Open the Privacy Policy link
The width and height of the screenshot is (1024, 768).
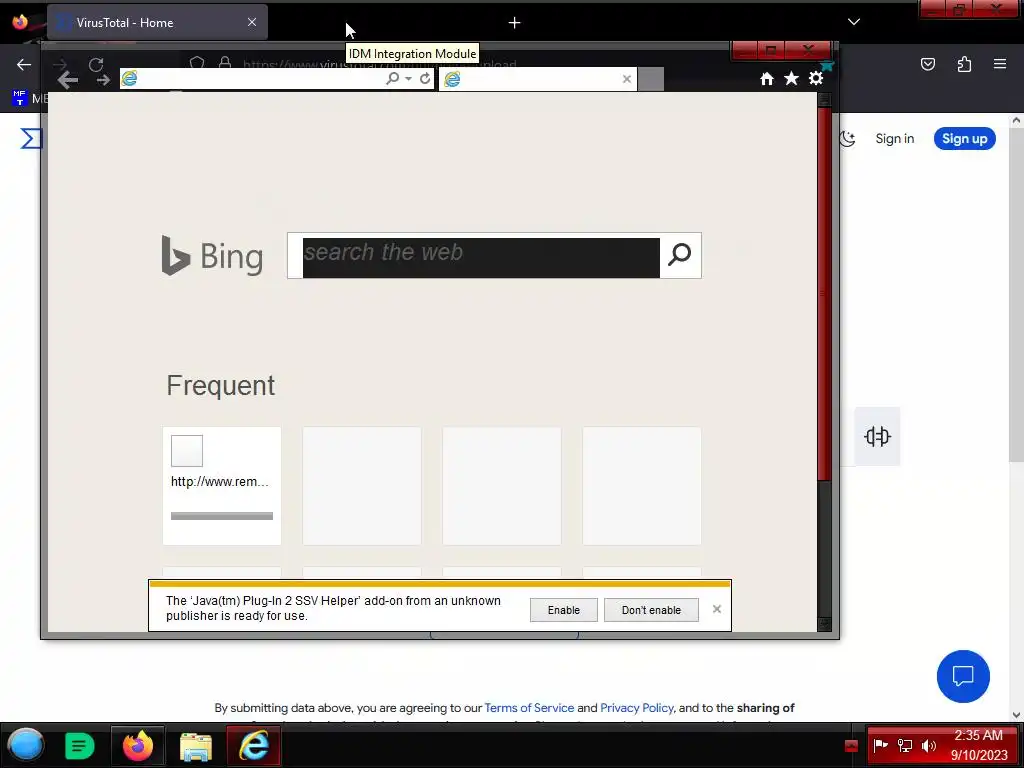(x=637, y=708)
